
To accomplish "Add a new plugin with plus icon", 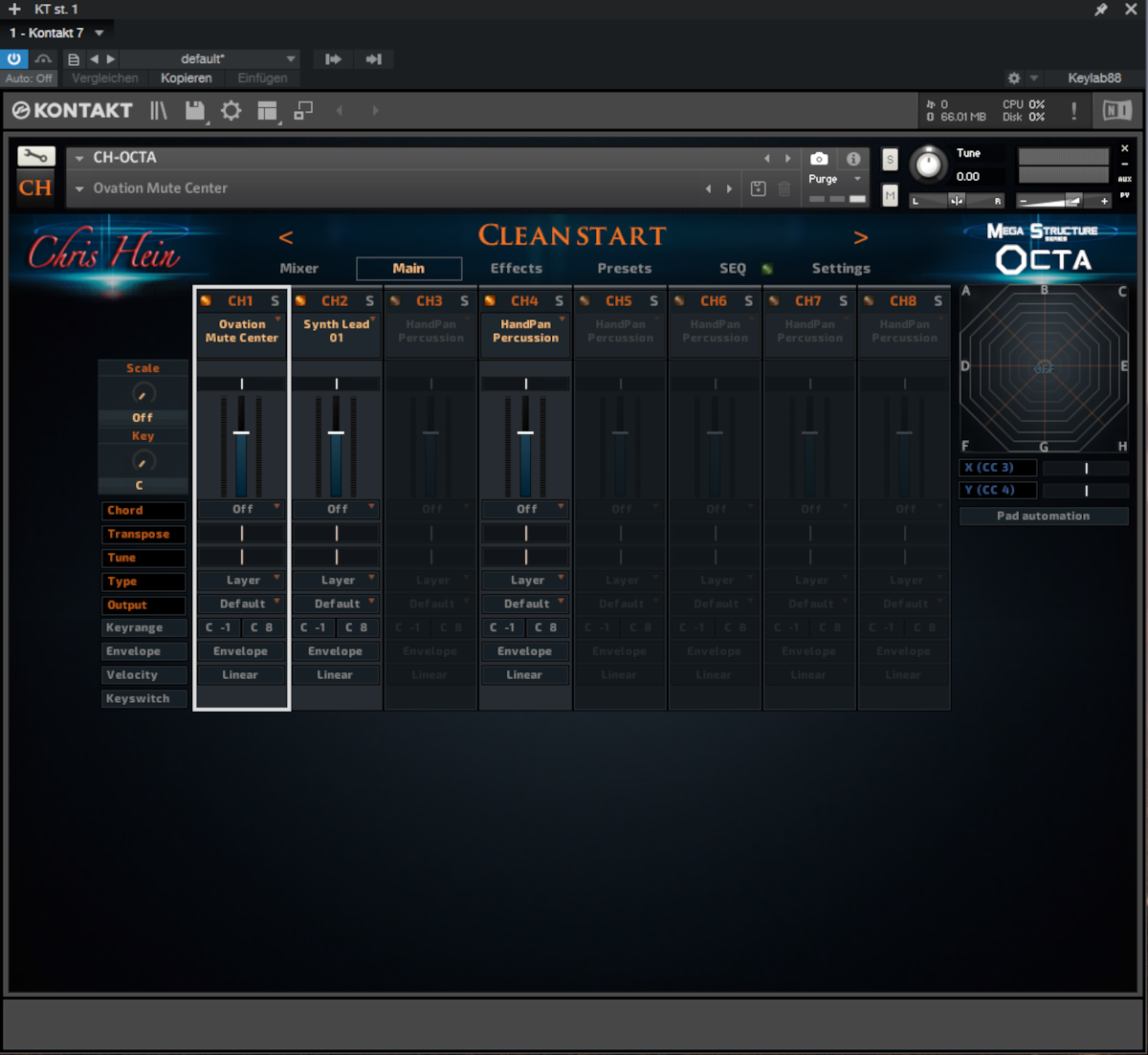I will 14,9.
